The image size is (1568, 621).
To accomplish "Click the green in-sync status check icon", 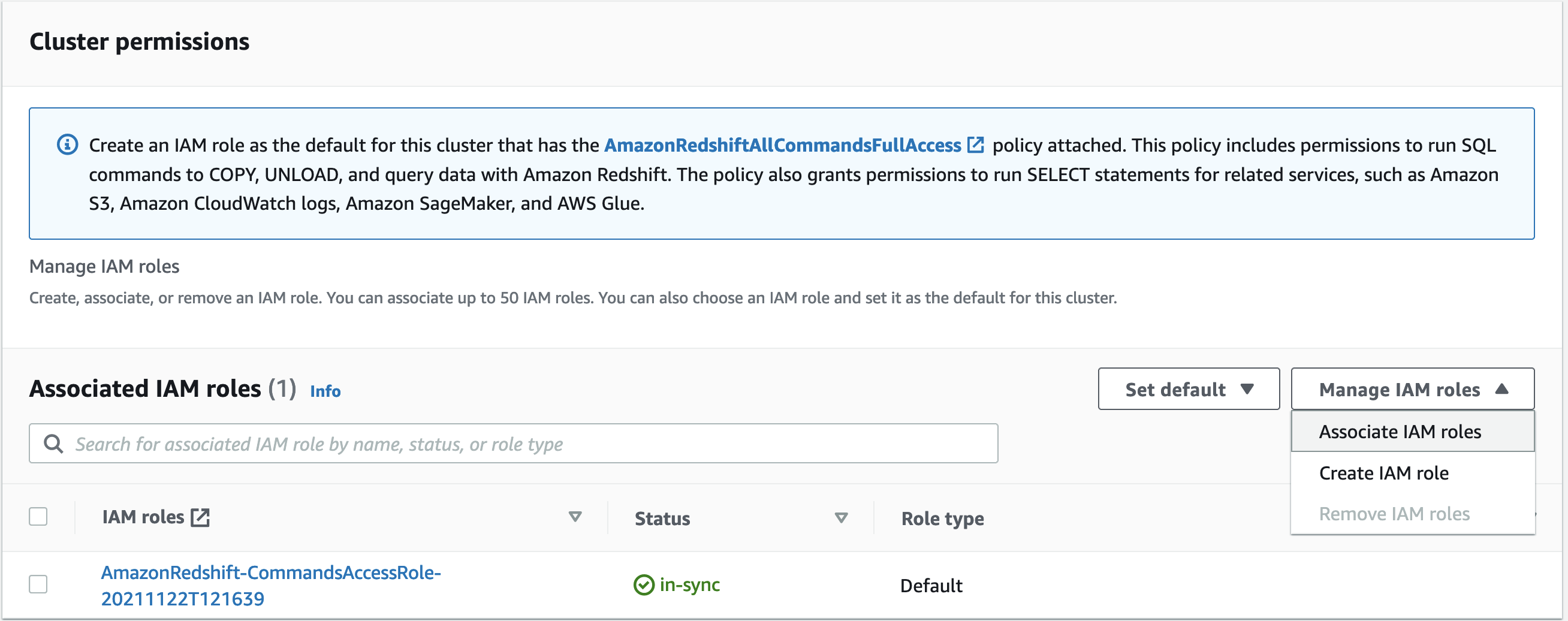I will tap(643, 585).
